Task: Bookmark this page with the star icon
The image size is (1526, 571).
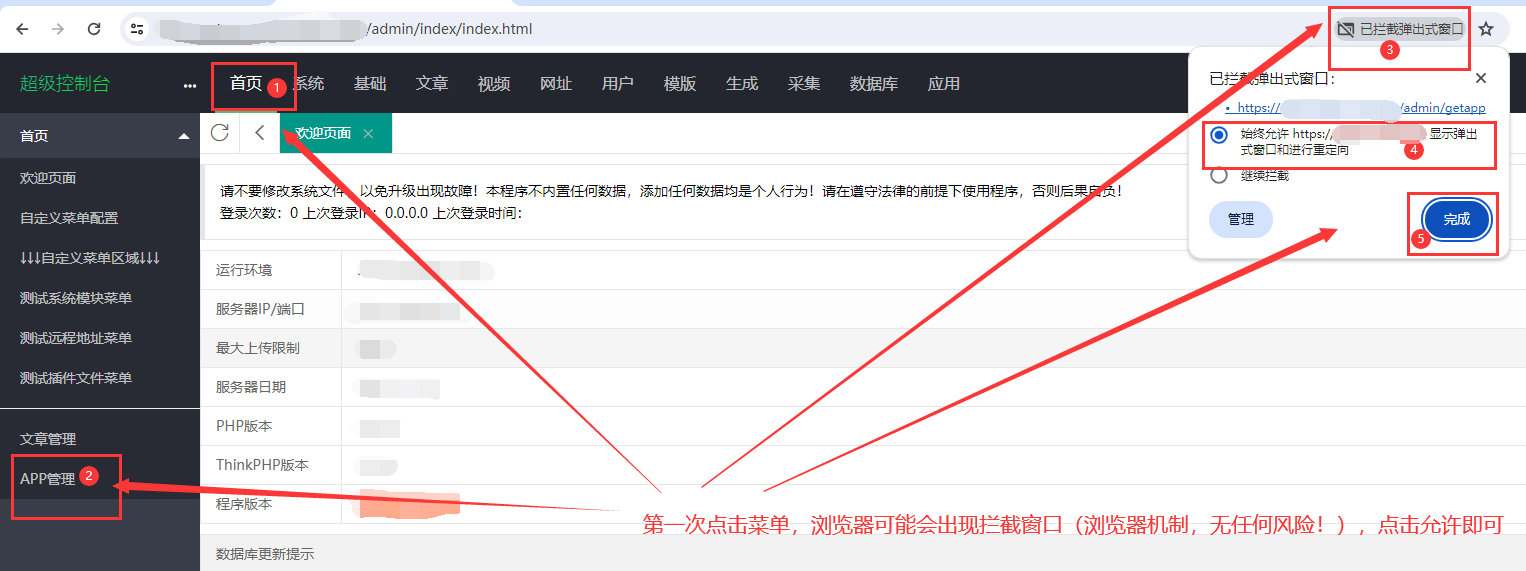Action: point(1486,29)
